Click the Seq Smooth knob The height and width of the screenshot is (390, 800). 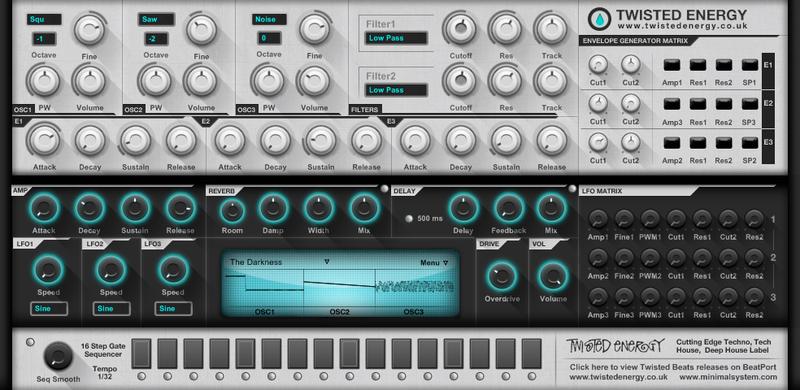[x=58, y=356]
